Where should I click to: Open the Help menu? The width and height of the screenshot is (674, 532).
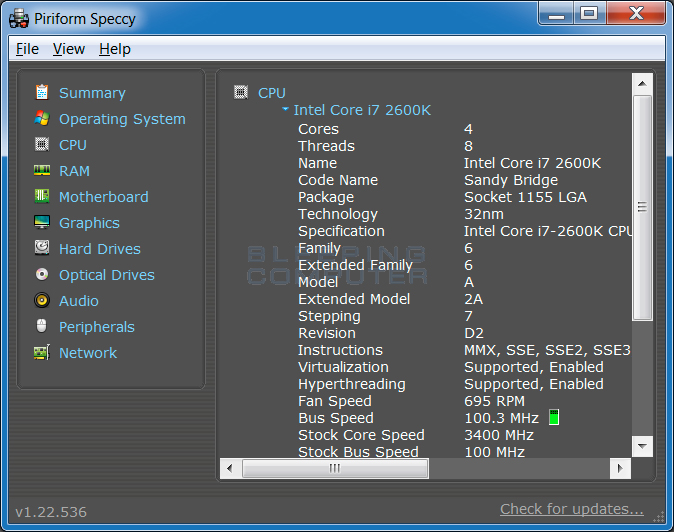[x=115, y=49]
